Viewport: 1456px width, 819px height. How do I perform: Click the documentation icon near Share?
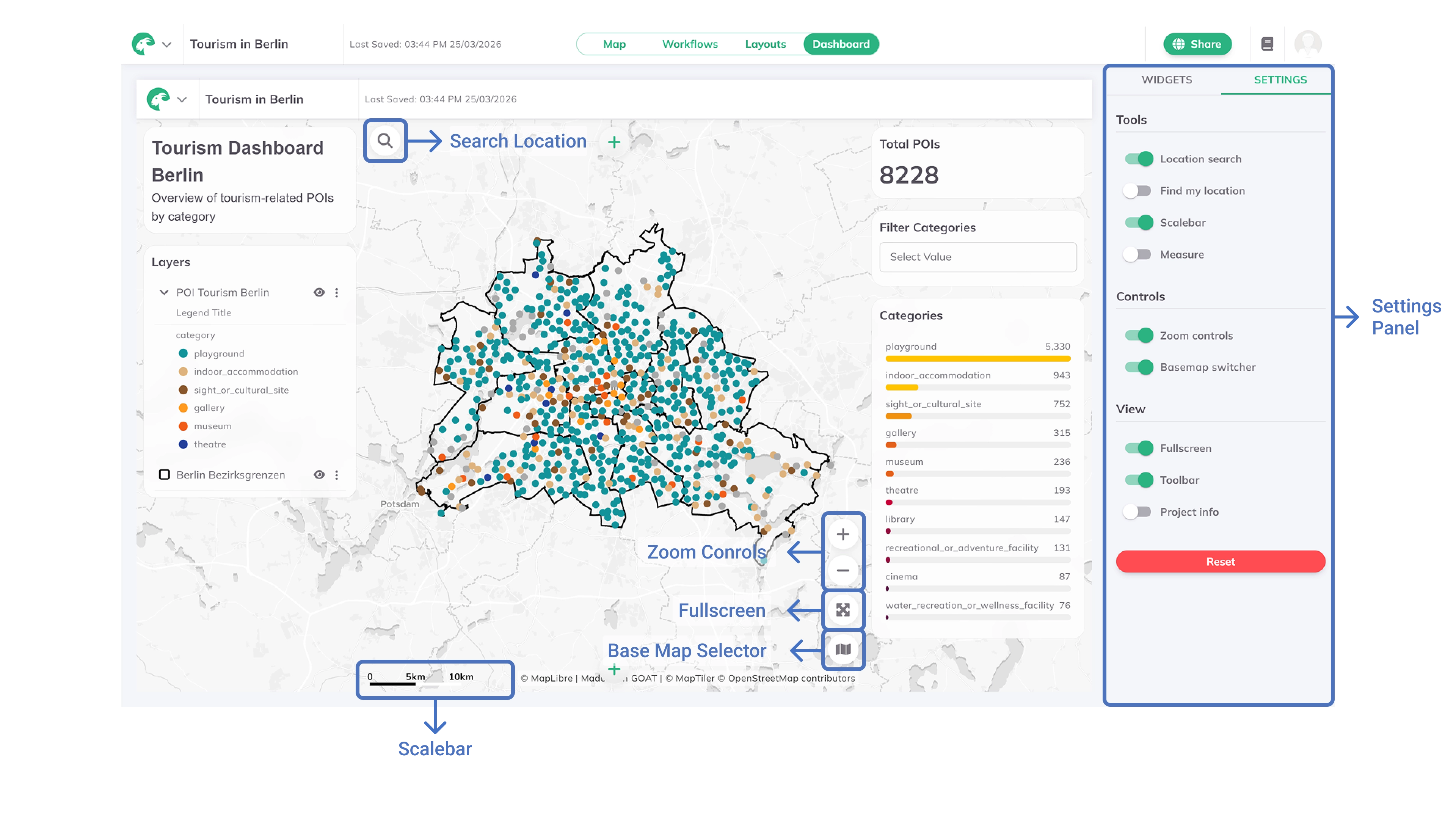1268,44
